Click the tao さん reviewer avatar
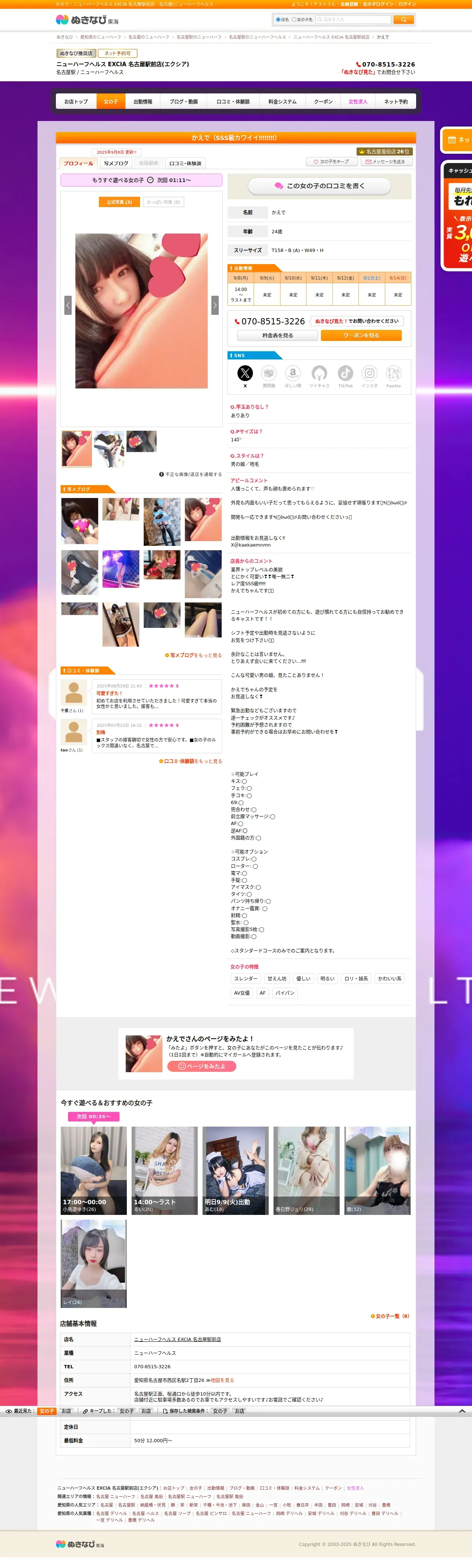Screen dimensions: 472x1568 point(74,732)
